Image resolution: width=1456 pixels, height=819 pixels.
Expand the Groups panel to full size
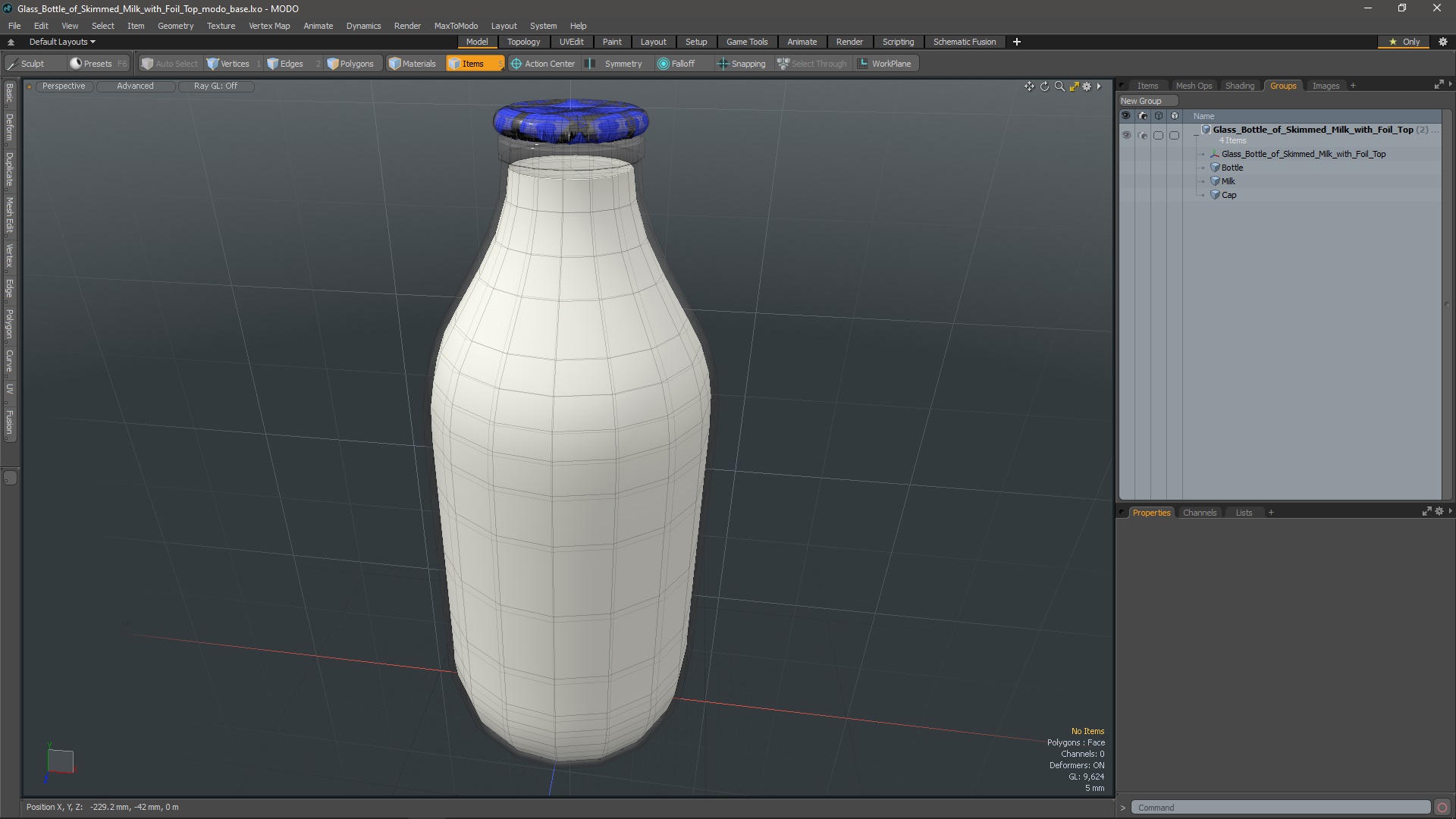1439,85
